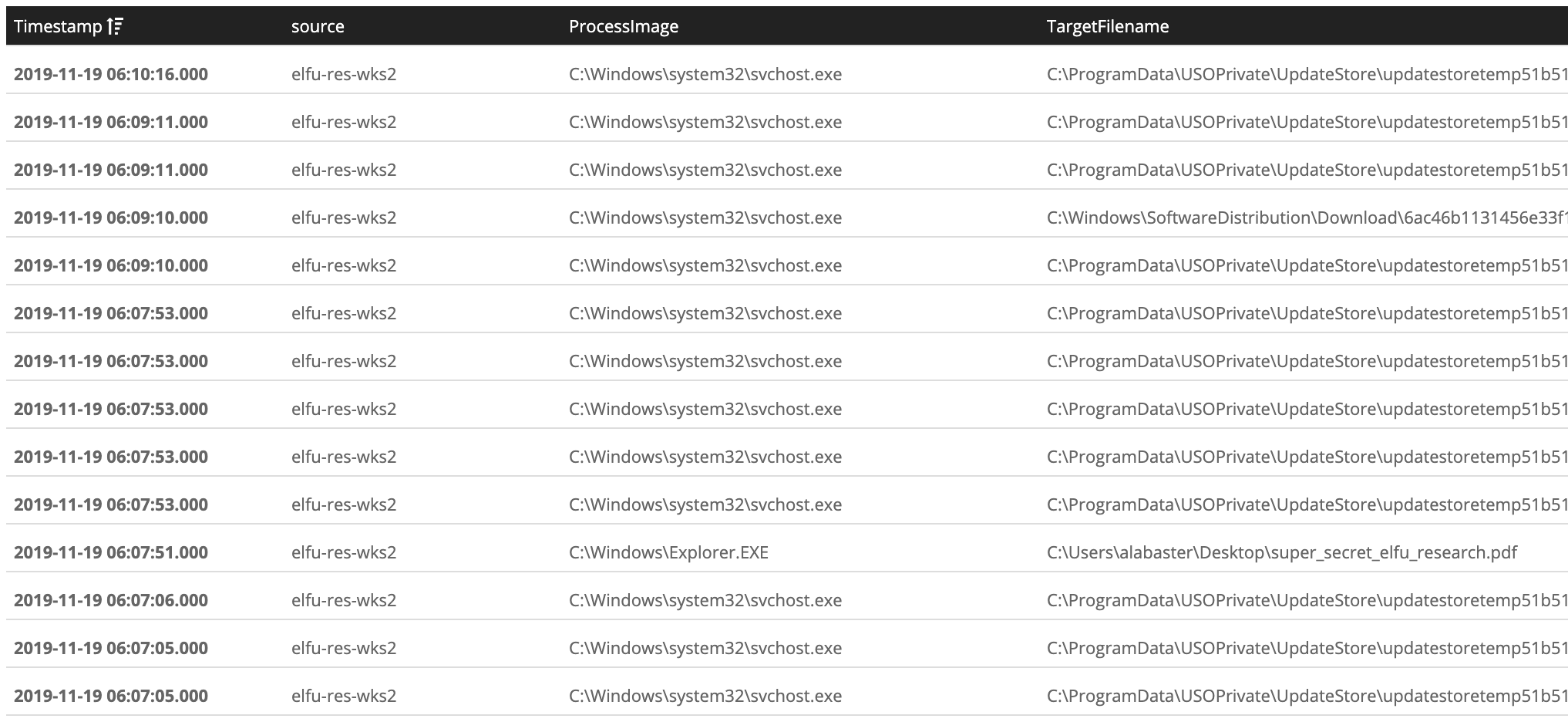1568x722 pixels.
Task: Click super_secret_elfu_research.pdf target filename
Action: pyautogui.click(x=1282, y=552)
